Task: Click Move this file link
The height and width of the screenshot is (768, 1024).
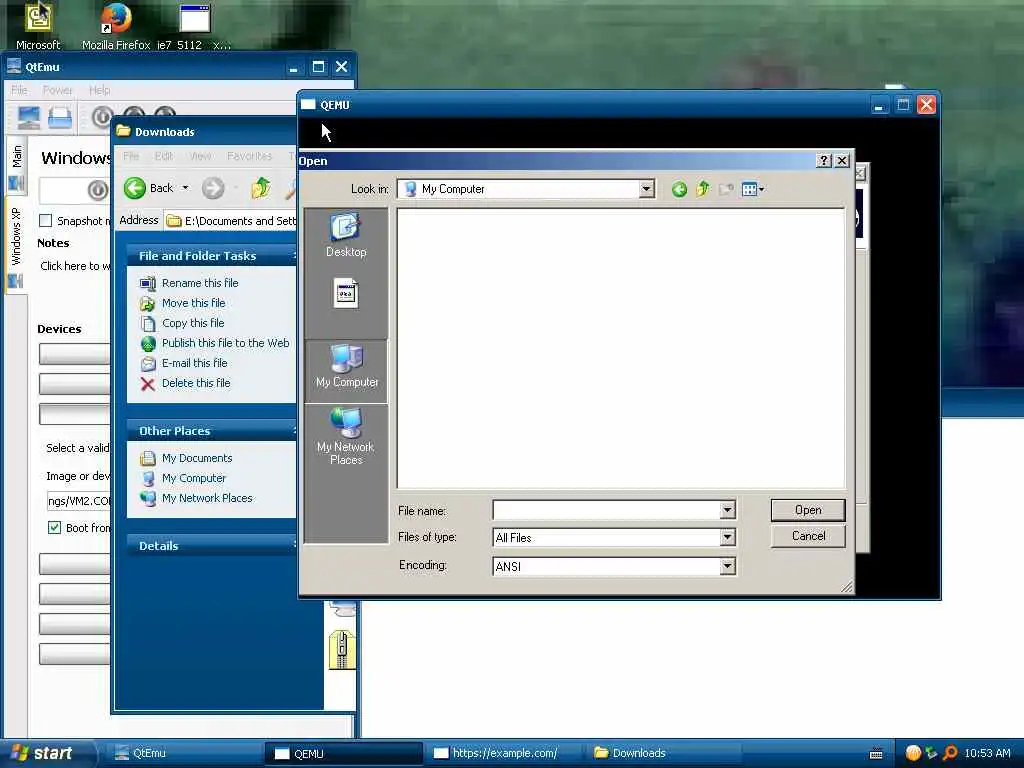Action: pyautogui.click(x=193, y=303)
